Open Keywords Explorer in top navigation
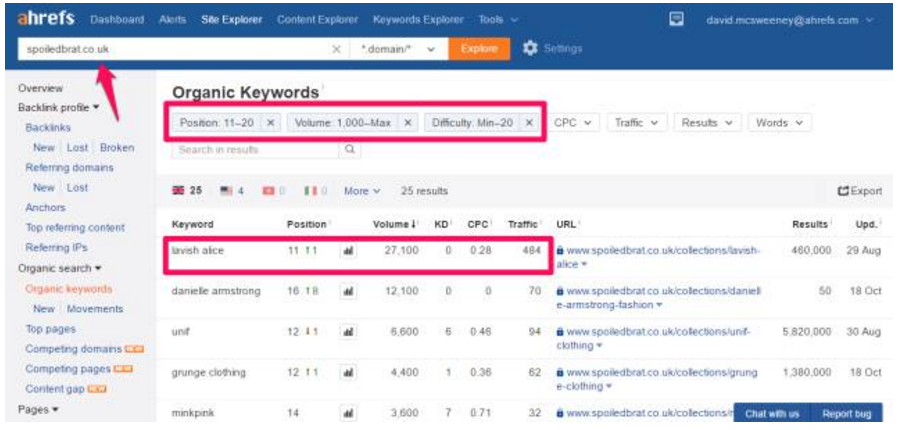This screenshot has width=898, height=430. click(418, 19)
